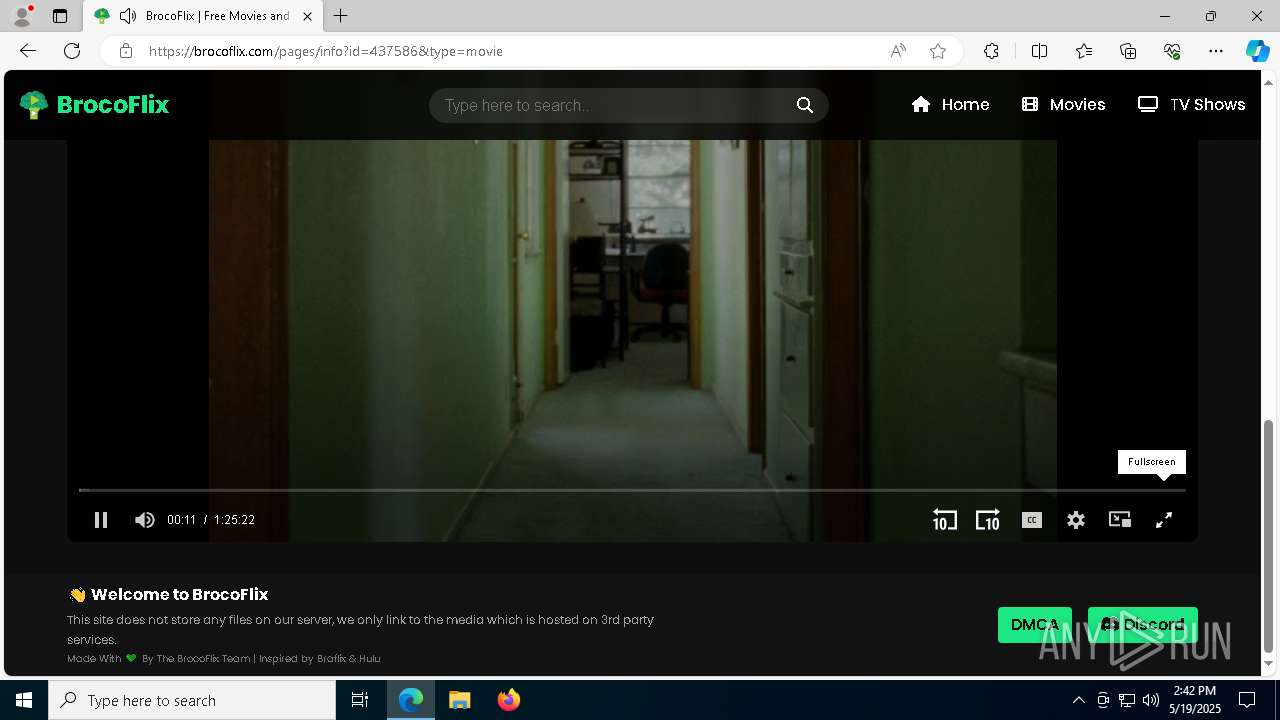Viewport: 1280px width, 720px height.
Task: Open a new browser tab
Action: (x=341, y=16)
